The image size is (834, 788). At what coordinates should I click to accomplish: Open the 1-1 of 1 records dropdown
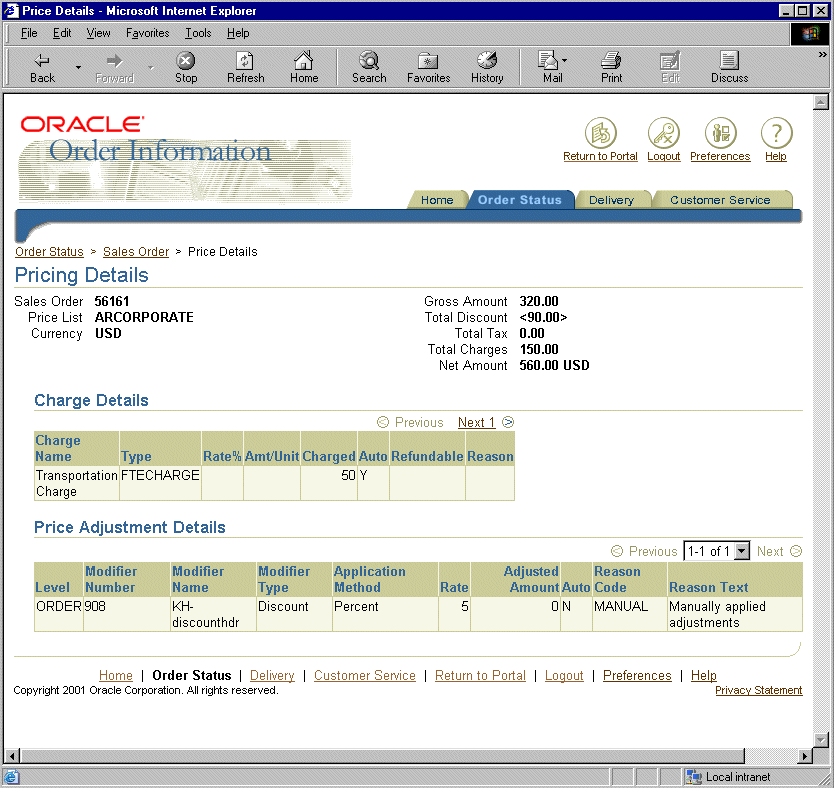[x=716, y=551]
